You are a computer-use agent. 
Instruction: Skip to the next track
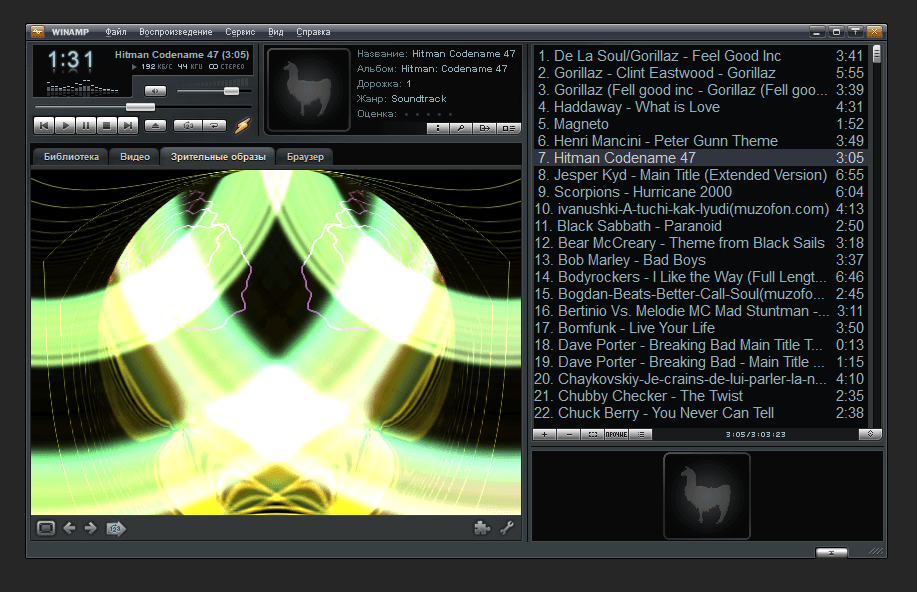127,126
